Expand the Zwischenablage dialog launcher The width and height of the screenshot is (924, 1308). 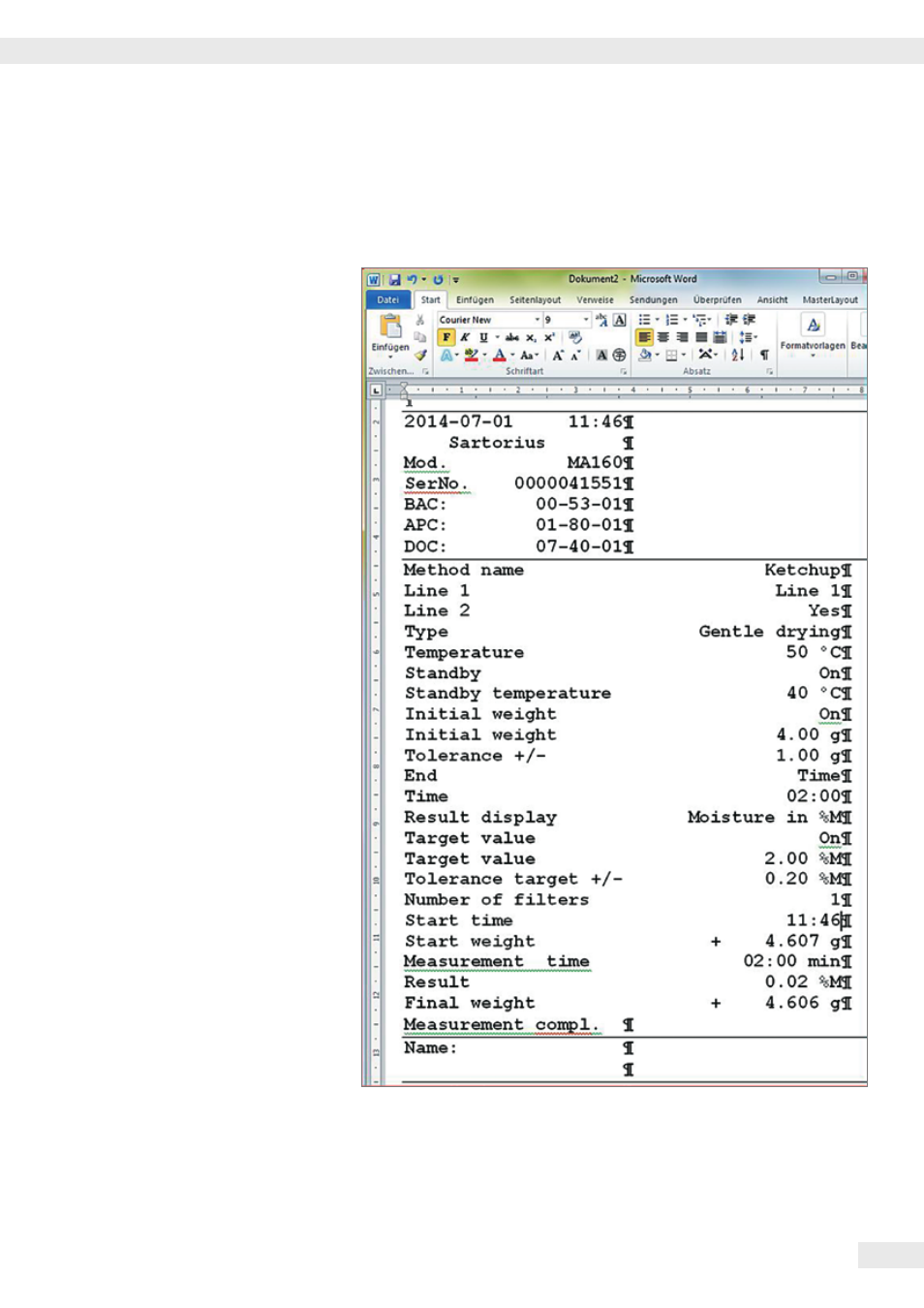[x=425, y=371]
